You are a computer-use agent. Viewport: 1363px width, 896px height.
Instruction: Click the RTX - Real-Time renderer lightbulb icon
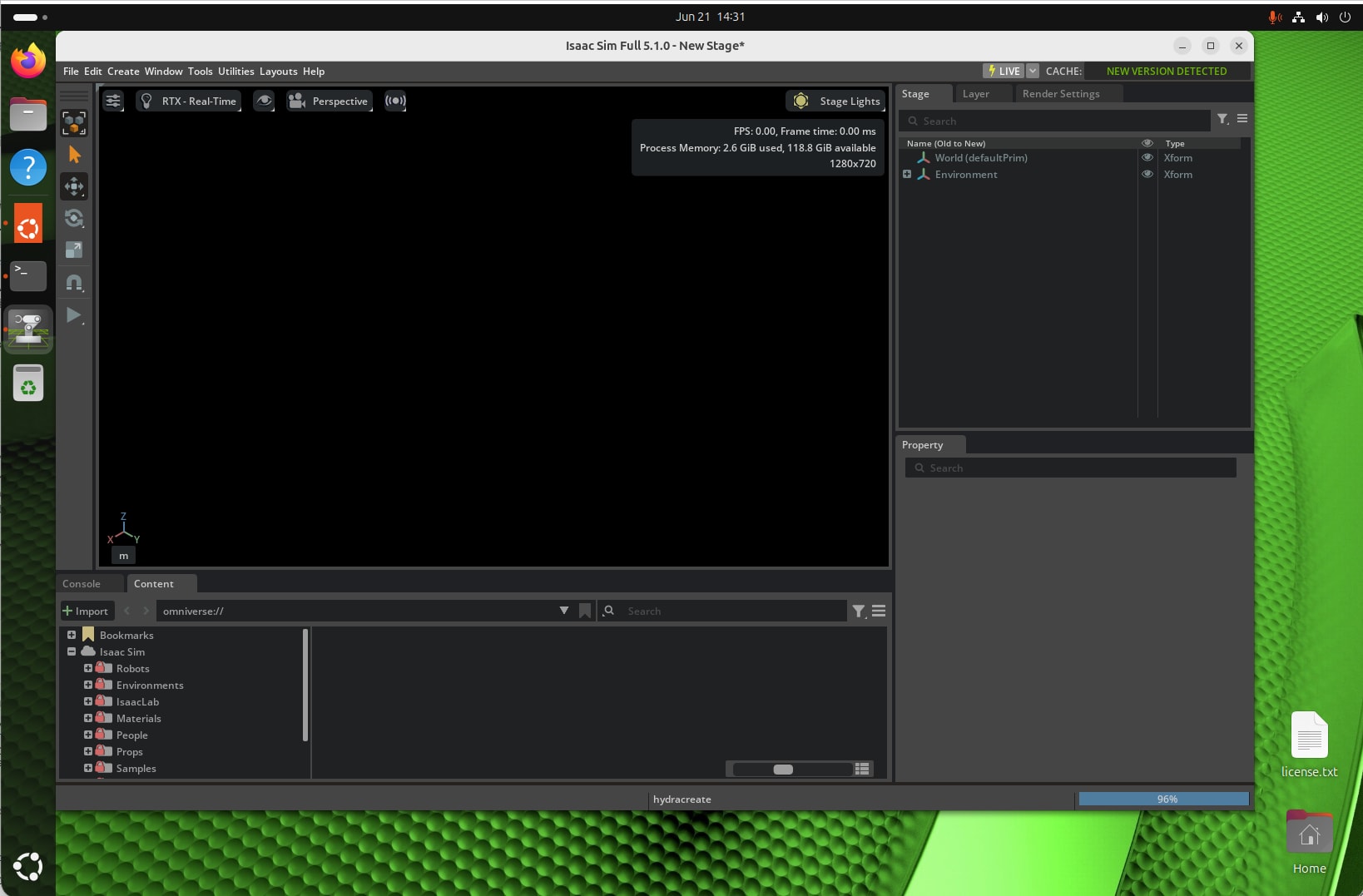point(146,101)
